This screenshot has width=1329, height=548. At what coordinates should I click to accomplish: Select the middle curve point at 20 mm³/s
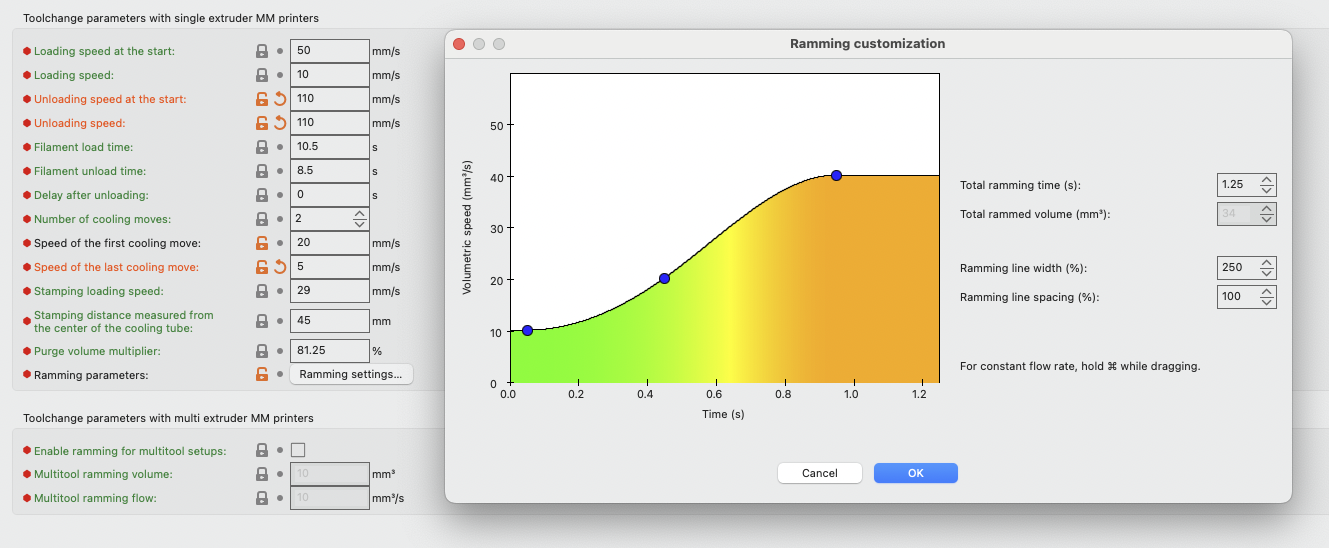click(x=664, y=278)
